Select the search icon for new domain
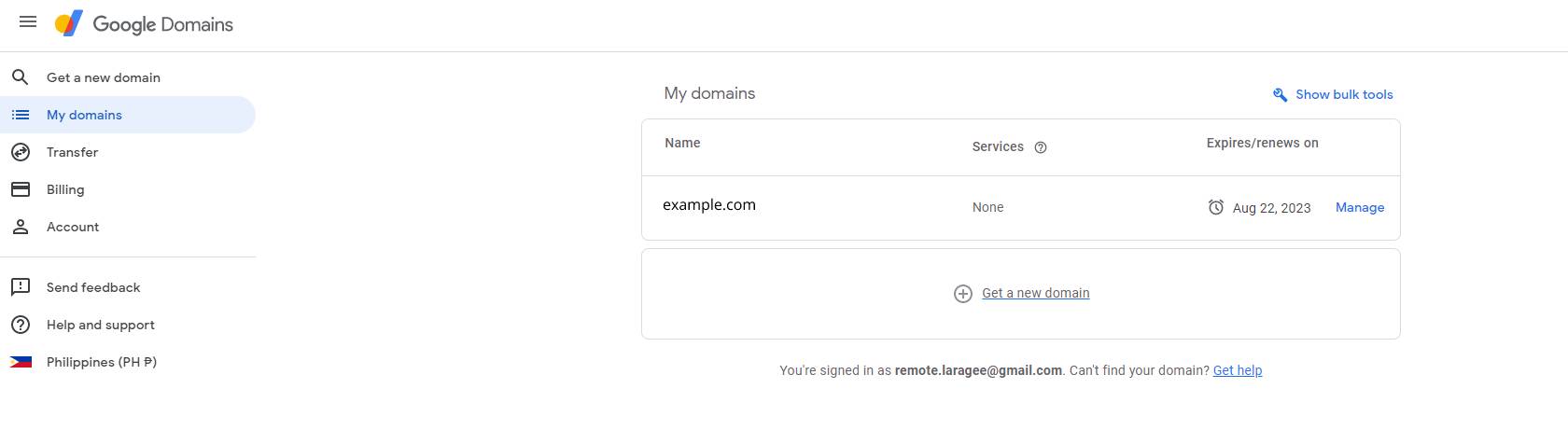 coord(20,77)
